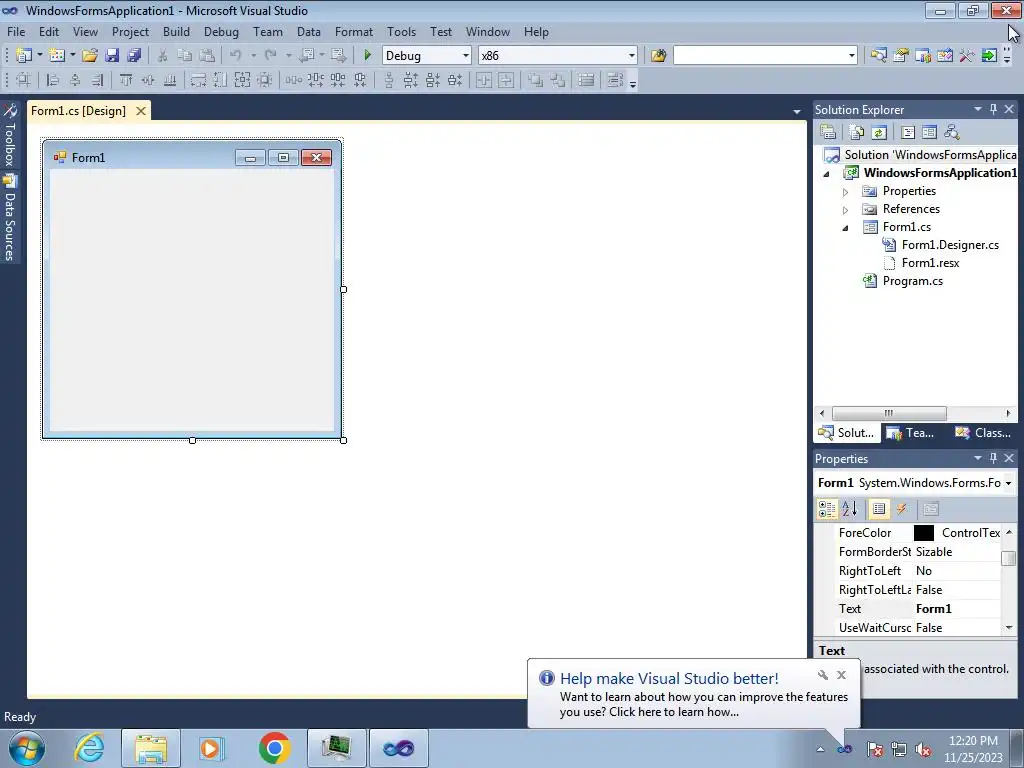The height and width of the screenshot is (768, 1024).
Task: Open the Properties Window toolbar icon
Action: click(x=901, y=56)
